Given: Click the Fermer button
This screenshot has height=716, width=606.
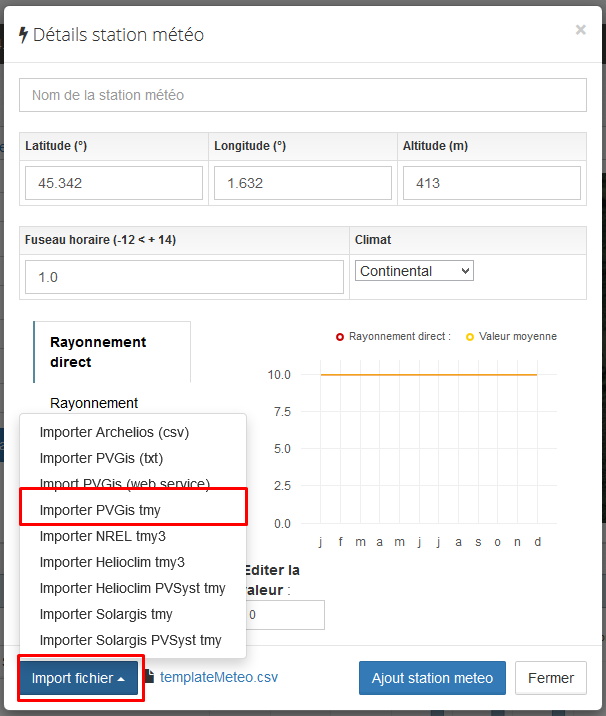Looking at the screenshot, I should tap(551, 678).
